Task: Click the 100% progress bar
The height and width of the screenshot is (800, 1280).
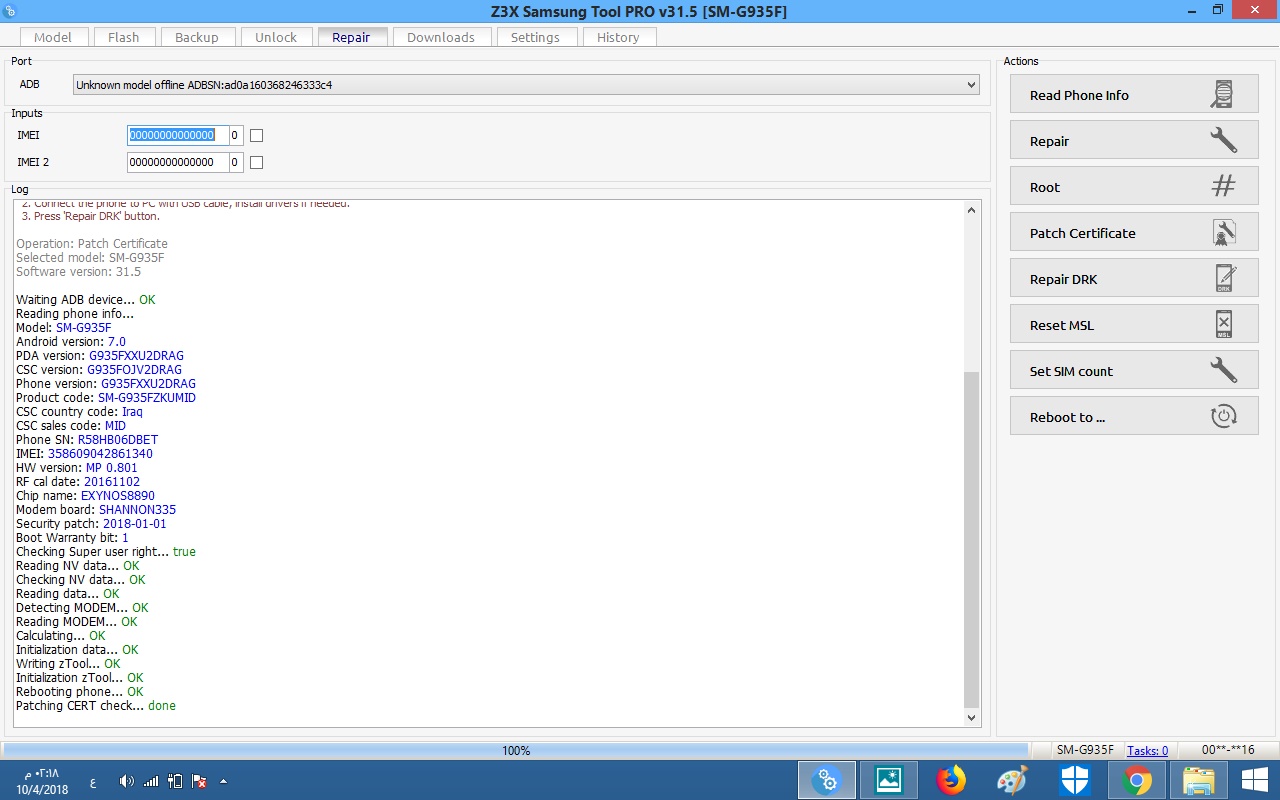Action: coord(516,750)
